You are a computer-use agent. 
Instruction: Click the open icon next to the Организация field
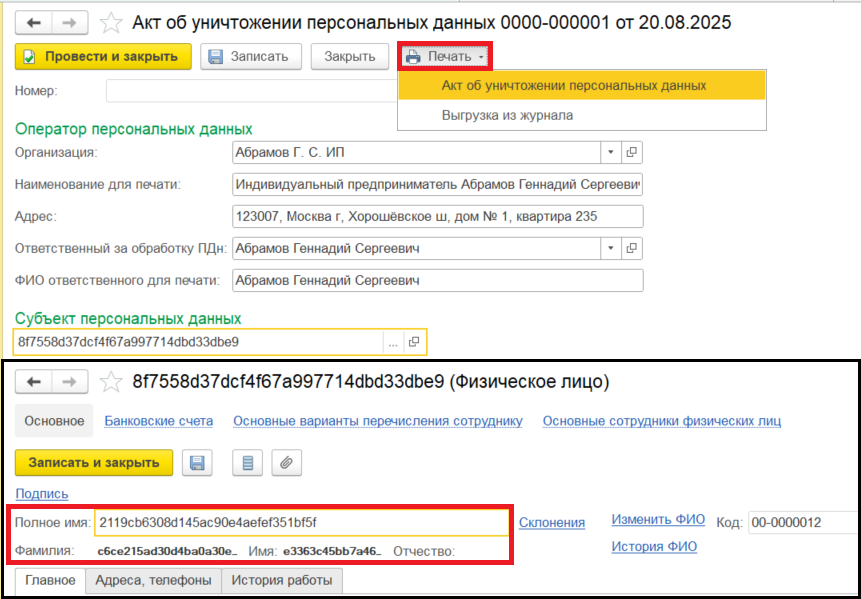(x=632, y=152)
